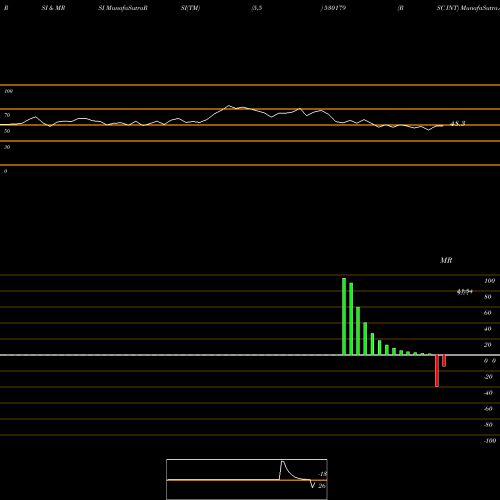500x500 pixels.
Task: Click the MR heading above the histogram
Action: 446,260
